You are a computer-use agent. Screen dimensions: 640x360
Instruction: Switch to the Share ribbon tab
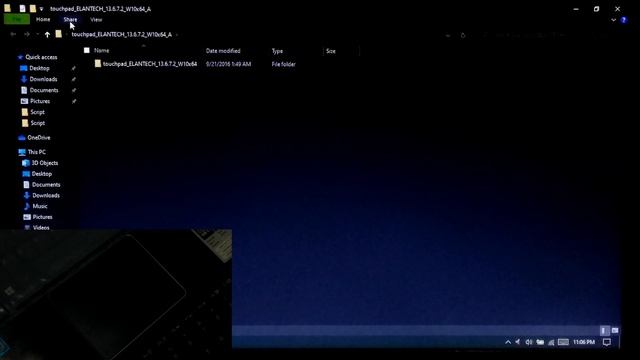click(70, 19)
